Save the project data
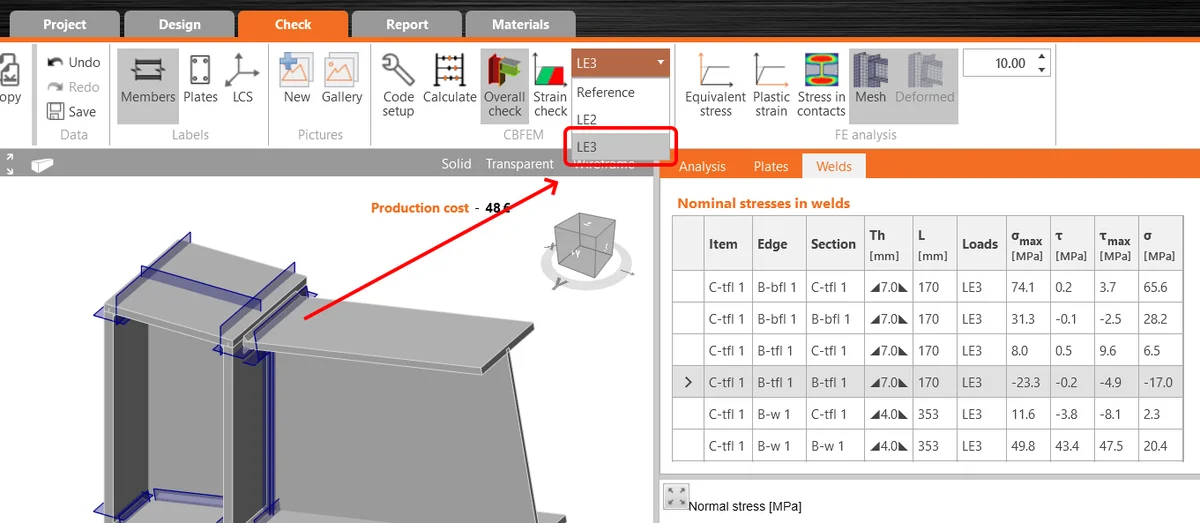This screenshot has height=523, width=1200. point(72,112)
